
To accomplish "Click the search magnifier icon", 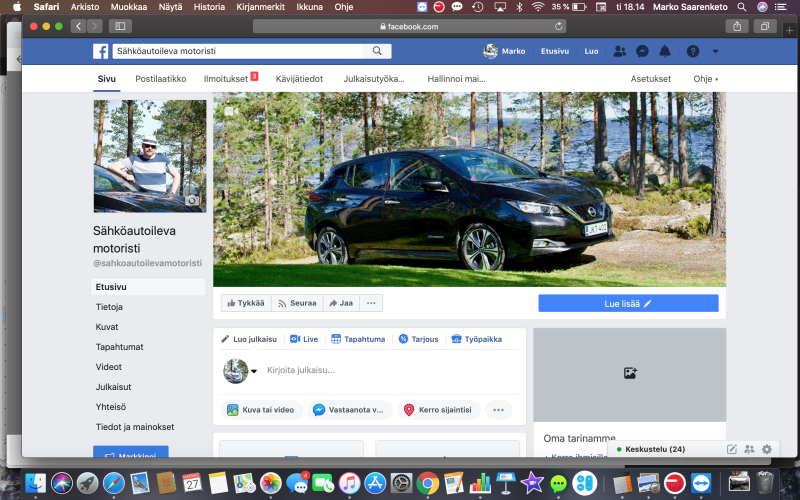I will 377,51.
